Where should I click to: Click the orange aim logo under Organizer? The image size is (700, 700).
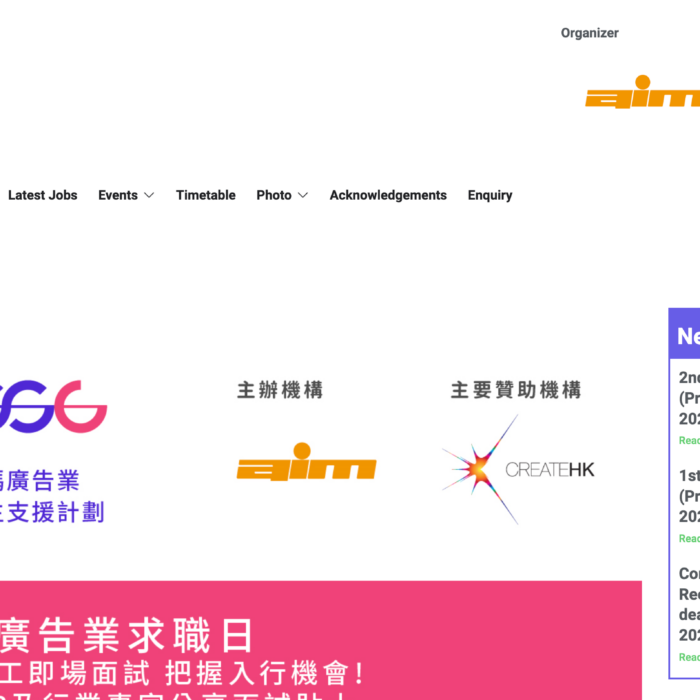point(642,92)
